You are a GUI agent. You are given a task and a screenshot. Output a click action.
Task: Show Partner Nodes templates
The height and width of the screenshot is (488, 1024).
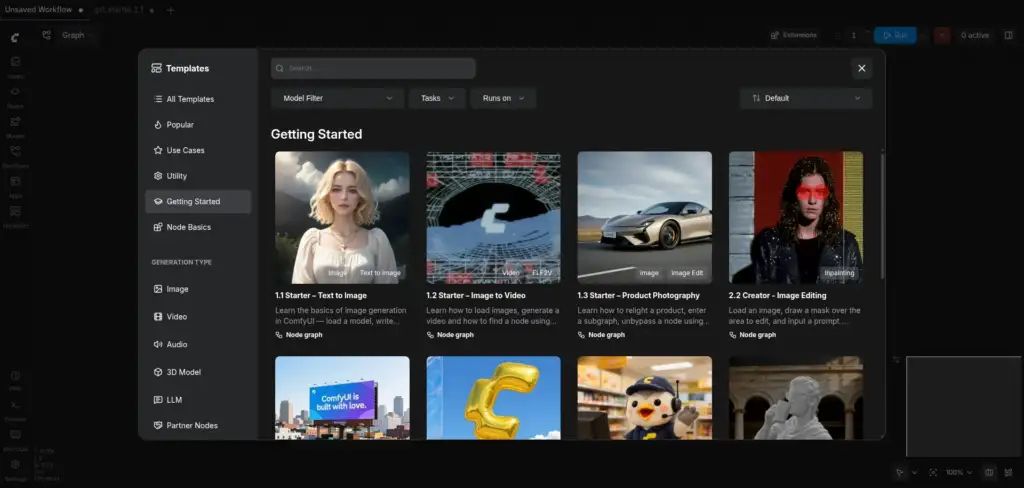click(198, 425)
